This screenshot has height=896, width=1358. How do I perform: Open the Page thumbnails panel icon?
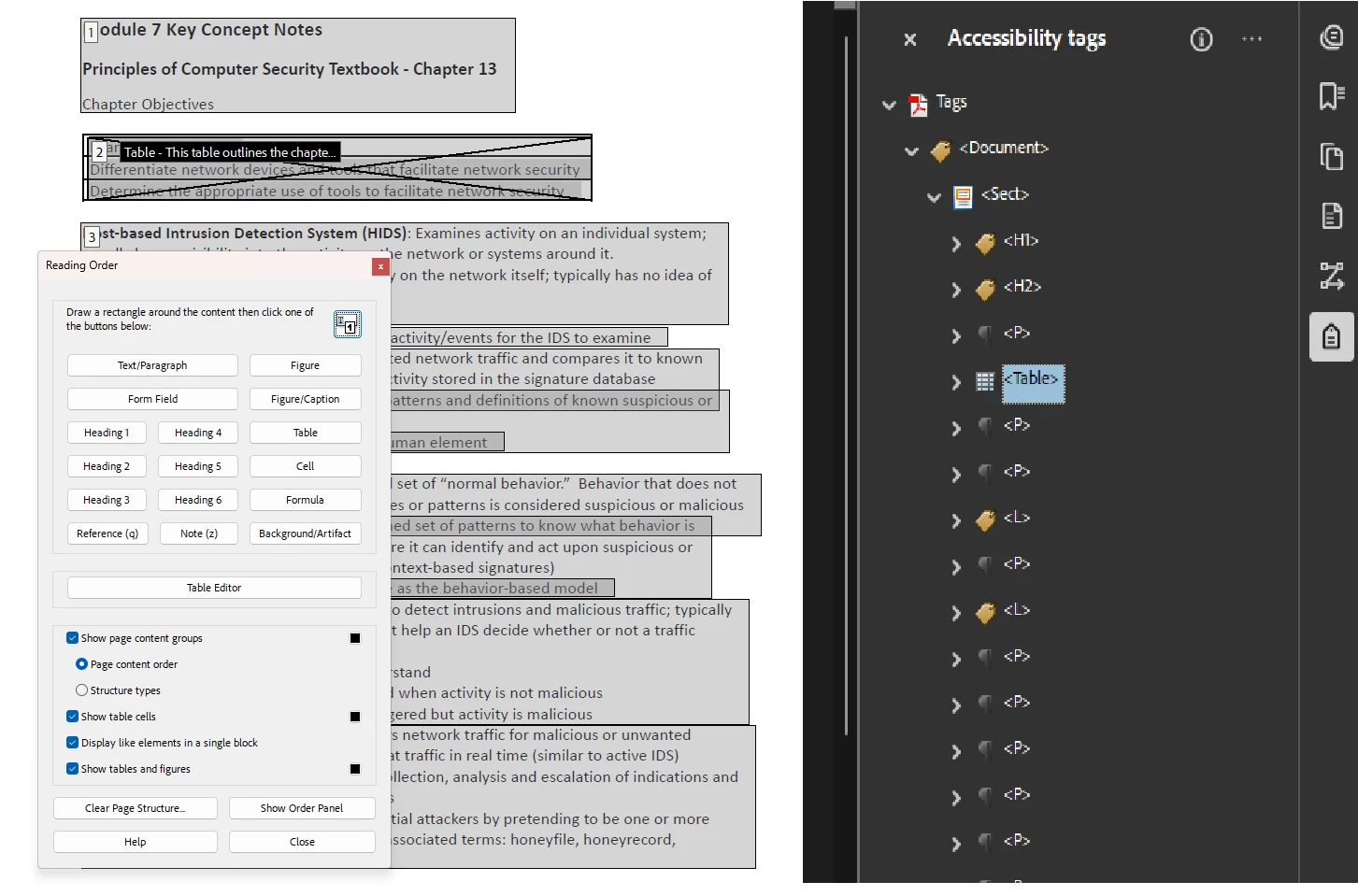pyautogui.click(x=1331, y=156)
